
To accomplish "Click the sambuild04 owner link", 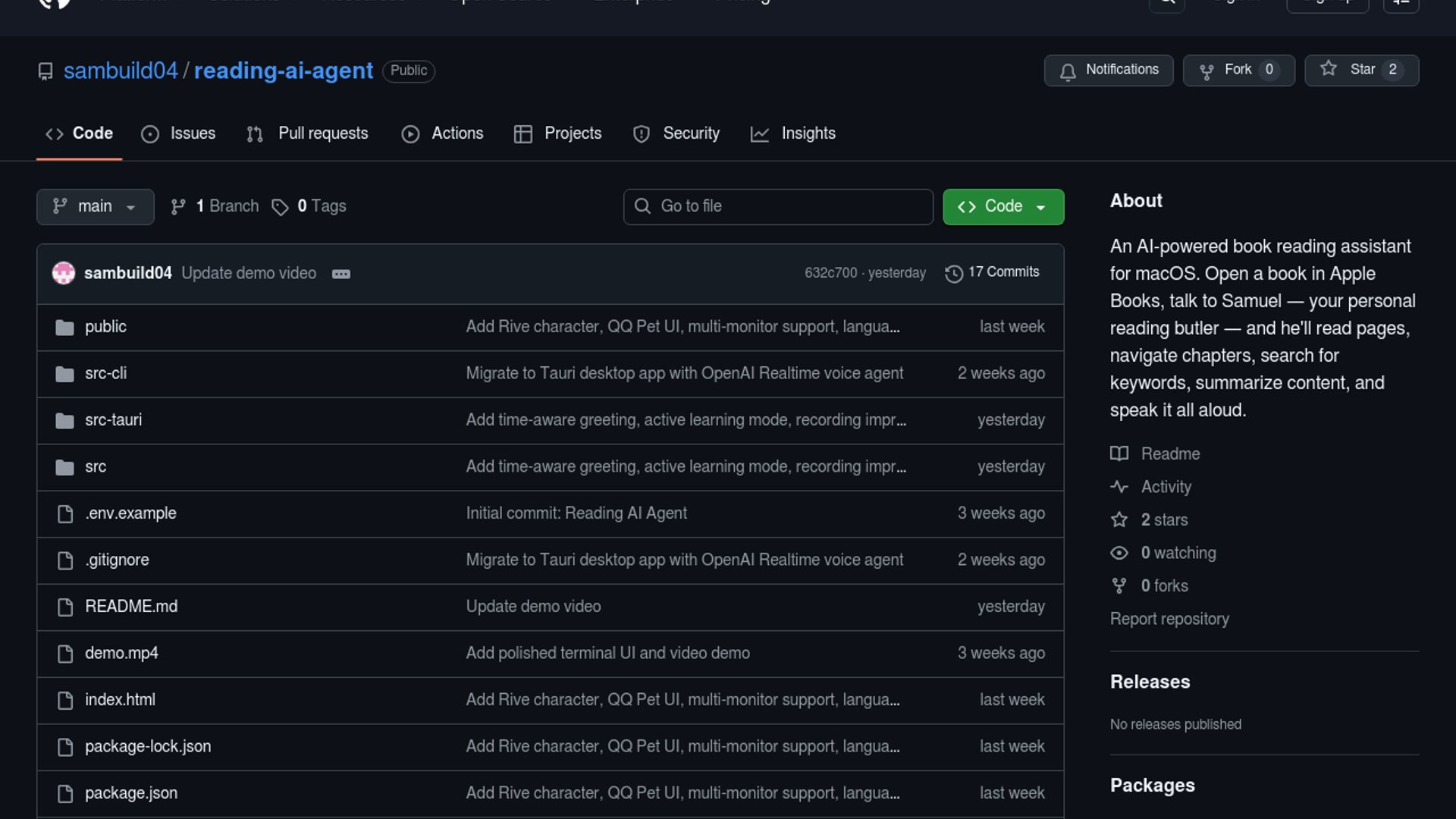I will pos(120,71).
